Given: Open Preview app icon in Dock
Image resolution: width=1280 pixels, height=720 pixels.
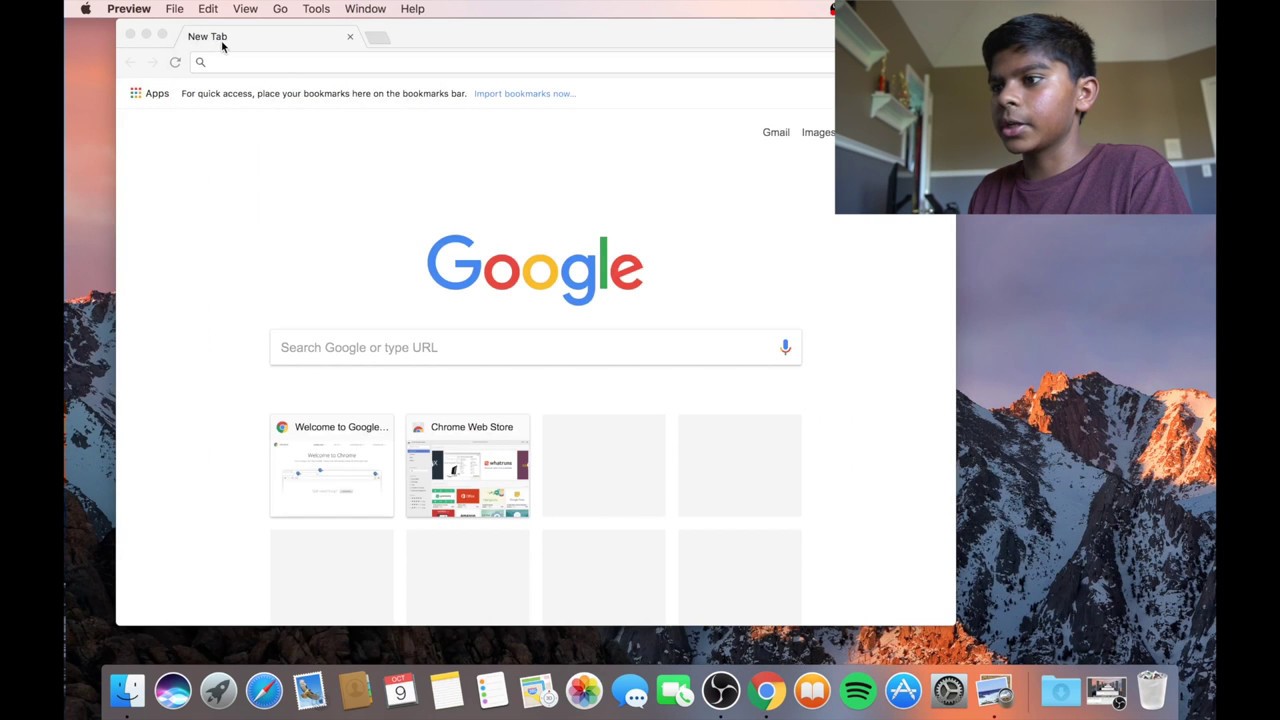Looking at the screenshot, I should click(995, 691).
